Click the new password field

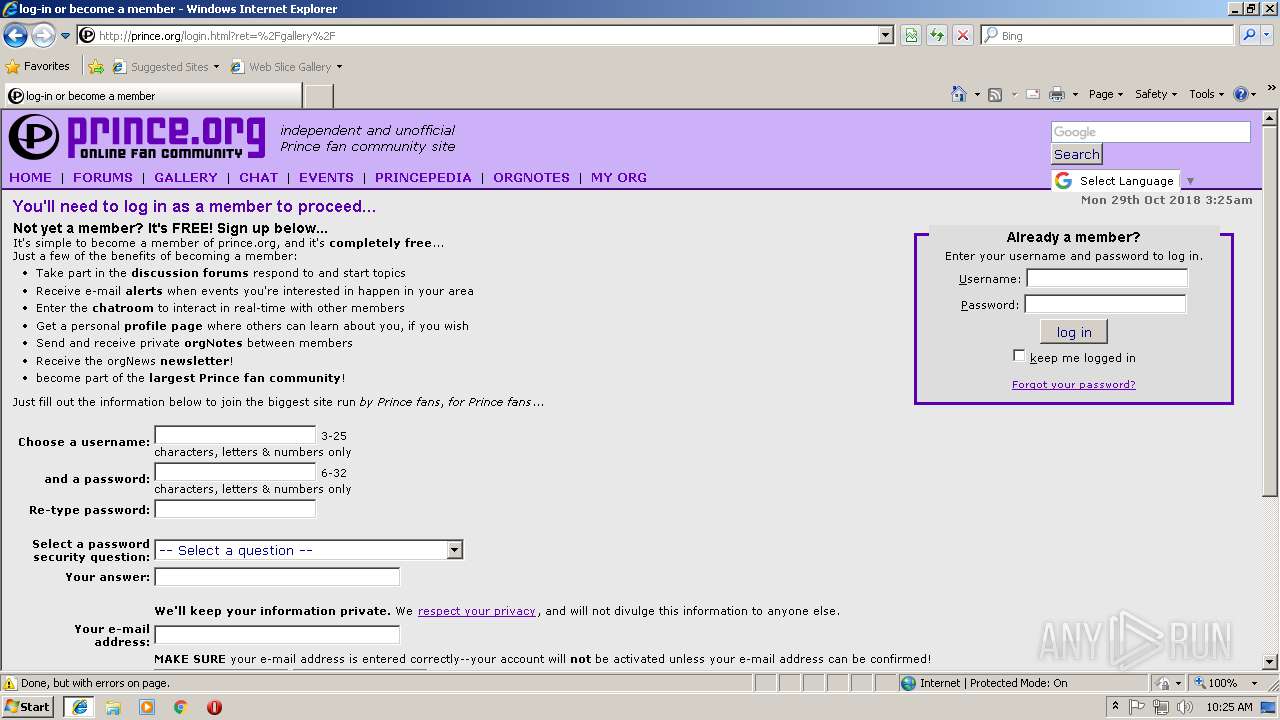coord(235,472)
